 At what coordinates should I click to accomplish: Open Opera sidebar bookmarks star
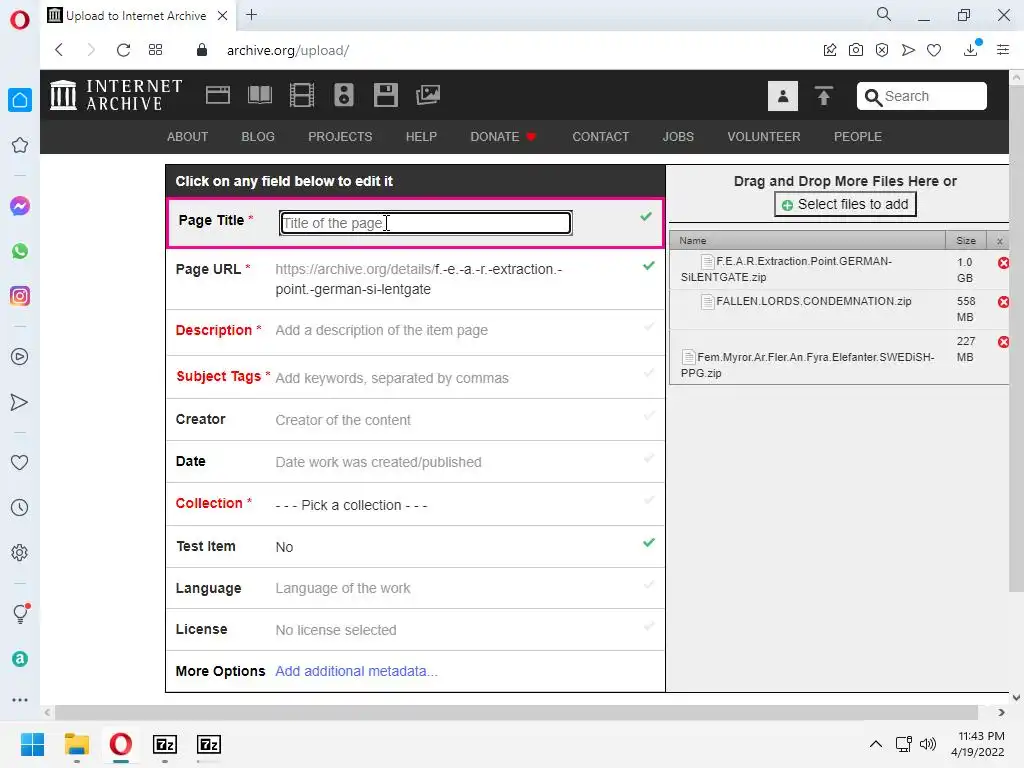coord(20,145)
